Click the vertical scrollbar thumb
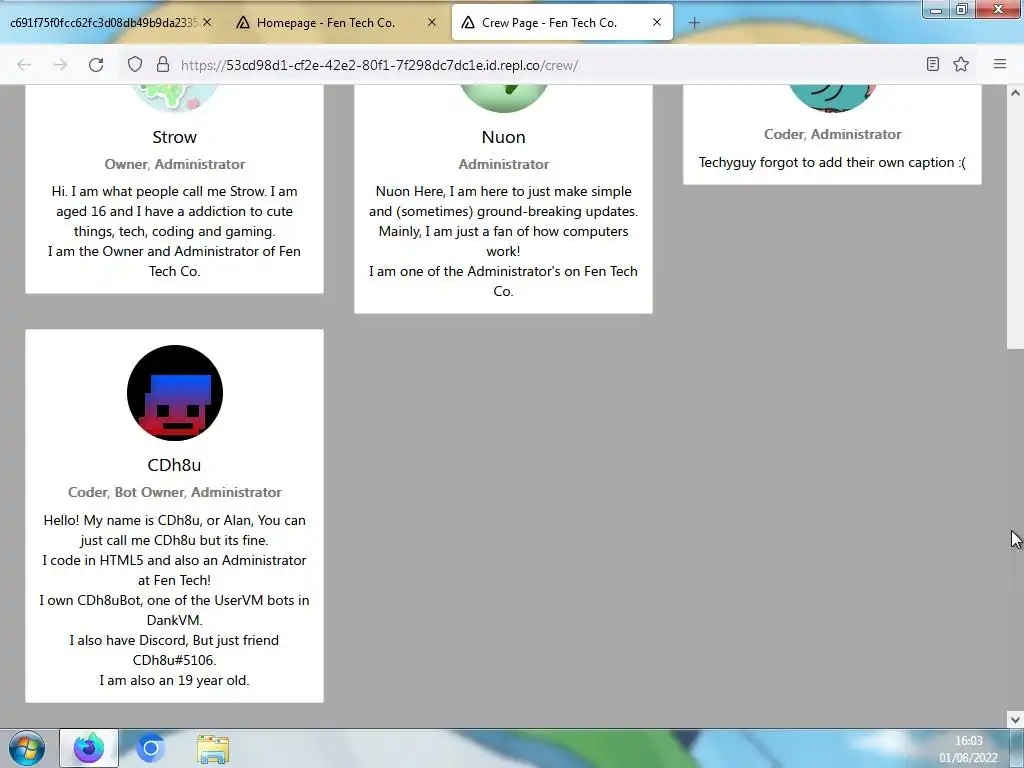The height and width of the screenshot is (768, 1024). click(1015, 225)
